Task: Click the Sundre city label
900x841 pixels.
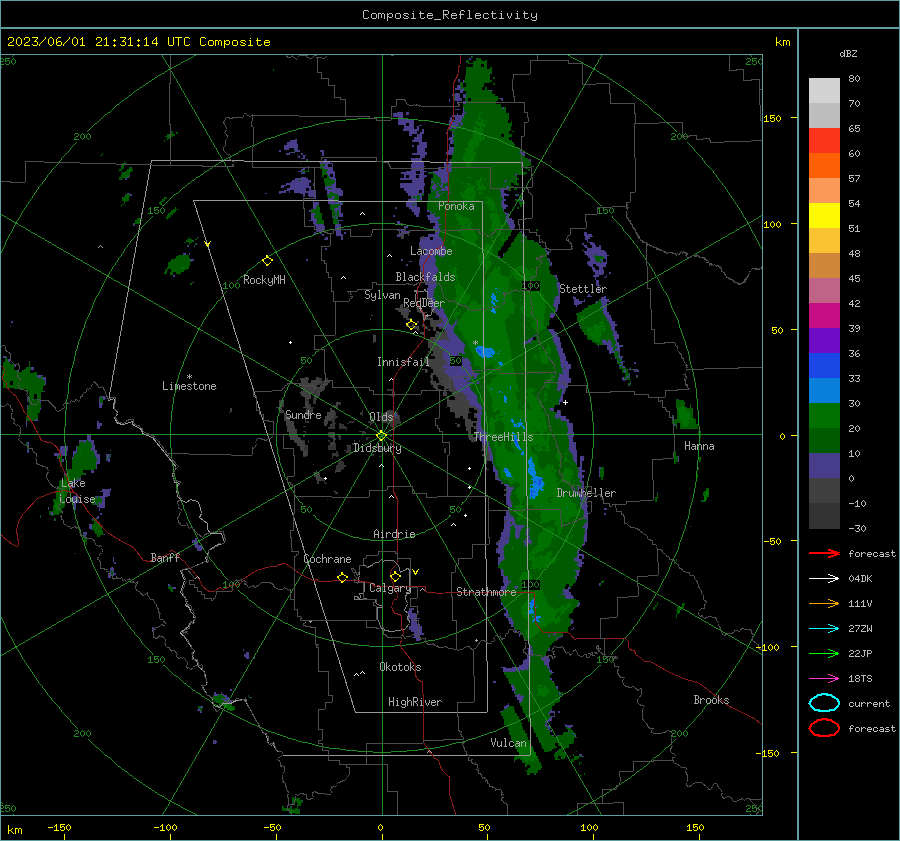Action: click(x=303, y=414)
